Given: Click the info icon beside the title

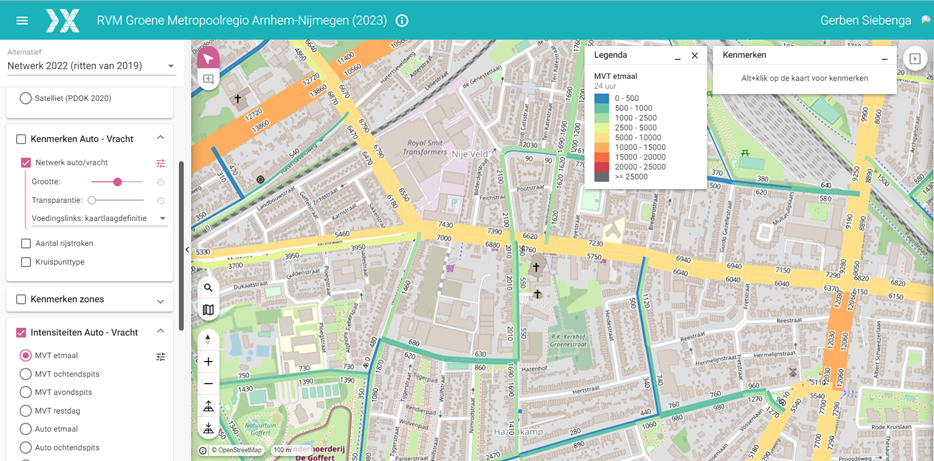Looking at the screenshot, I should pyautogui.click(x=402, y=21).
